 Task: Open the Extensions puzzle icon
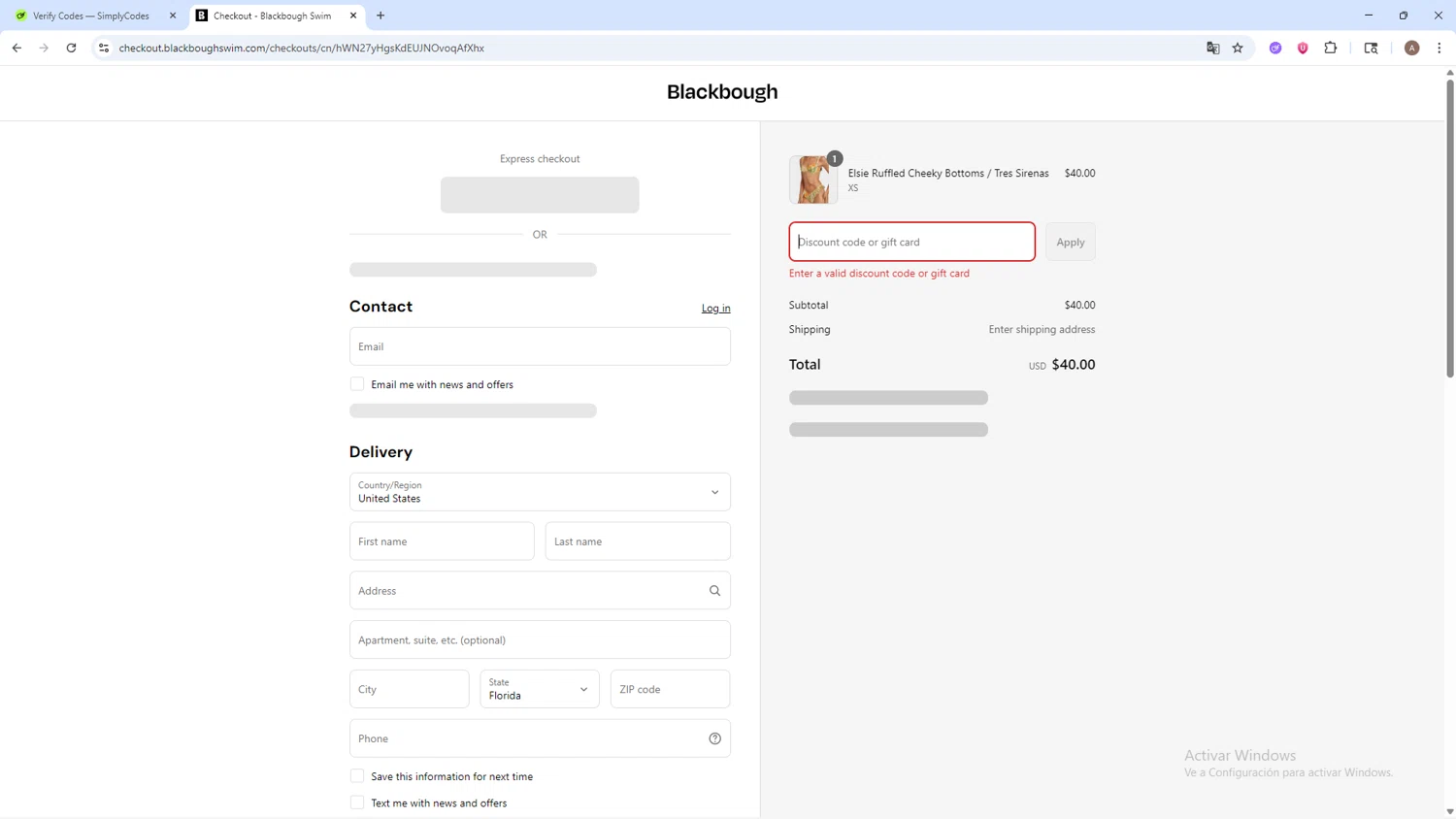pos(1331,48)
